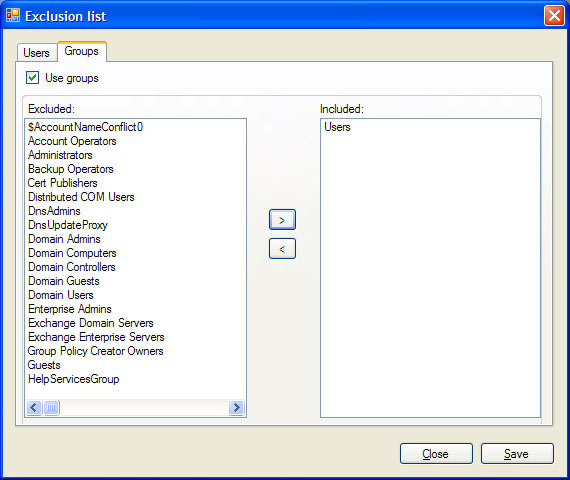Select Users in the Included list
This screenshot has height=480, width=570.
tap(337, 127)
